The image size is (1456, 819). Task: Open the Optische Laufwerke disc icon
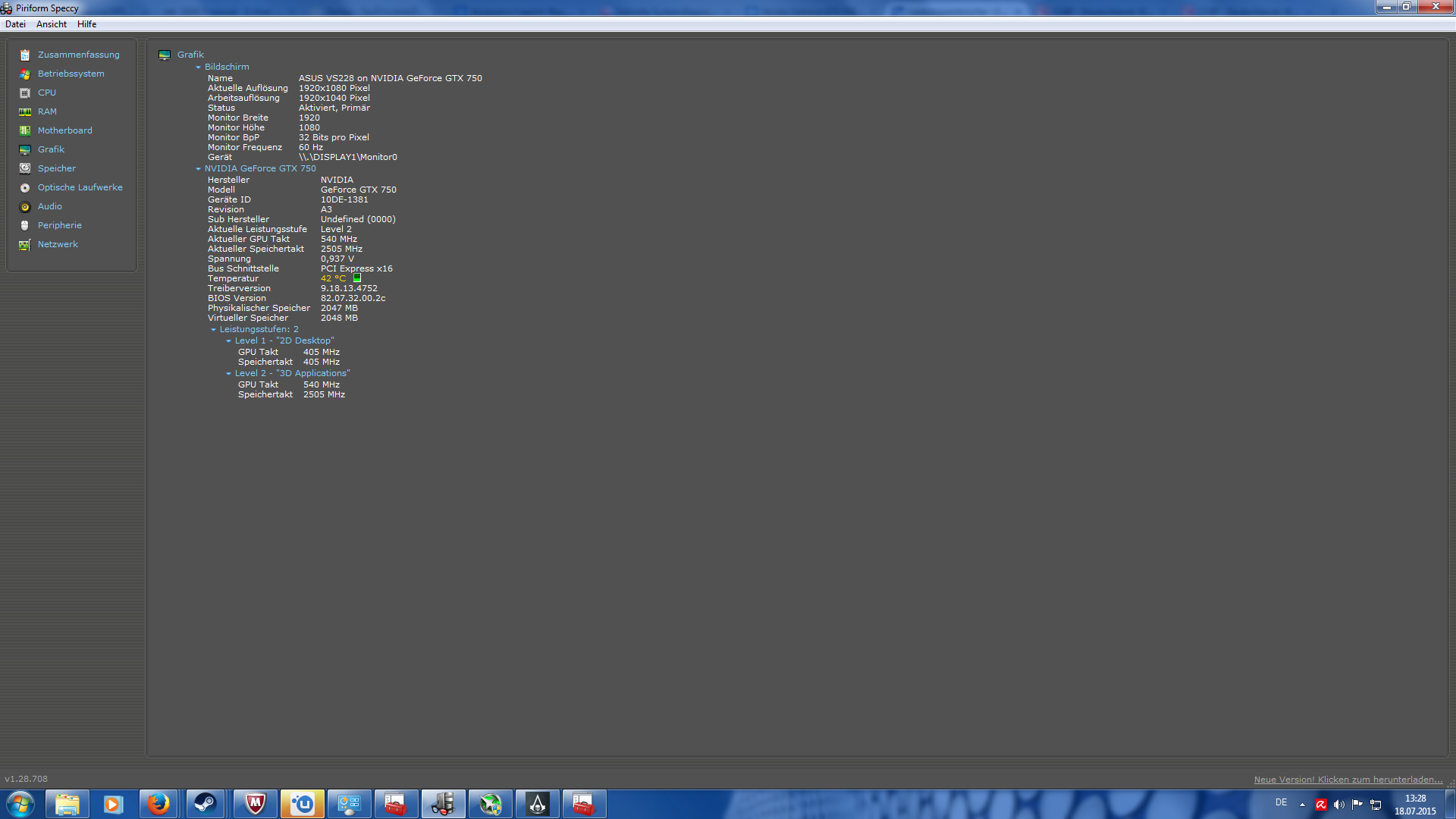point(25,188)
